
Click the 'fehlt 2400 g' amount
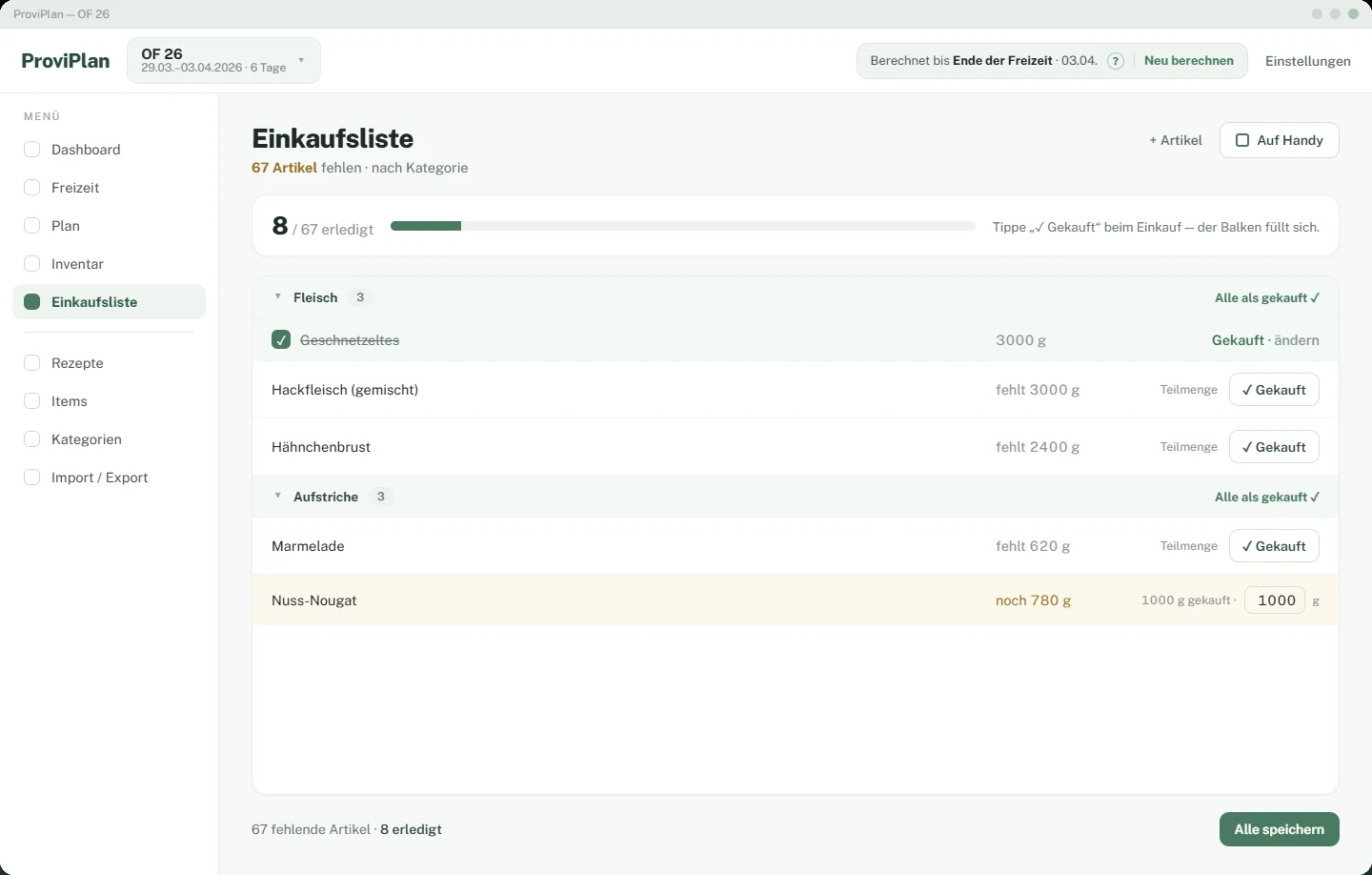(1038, 447)
